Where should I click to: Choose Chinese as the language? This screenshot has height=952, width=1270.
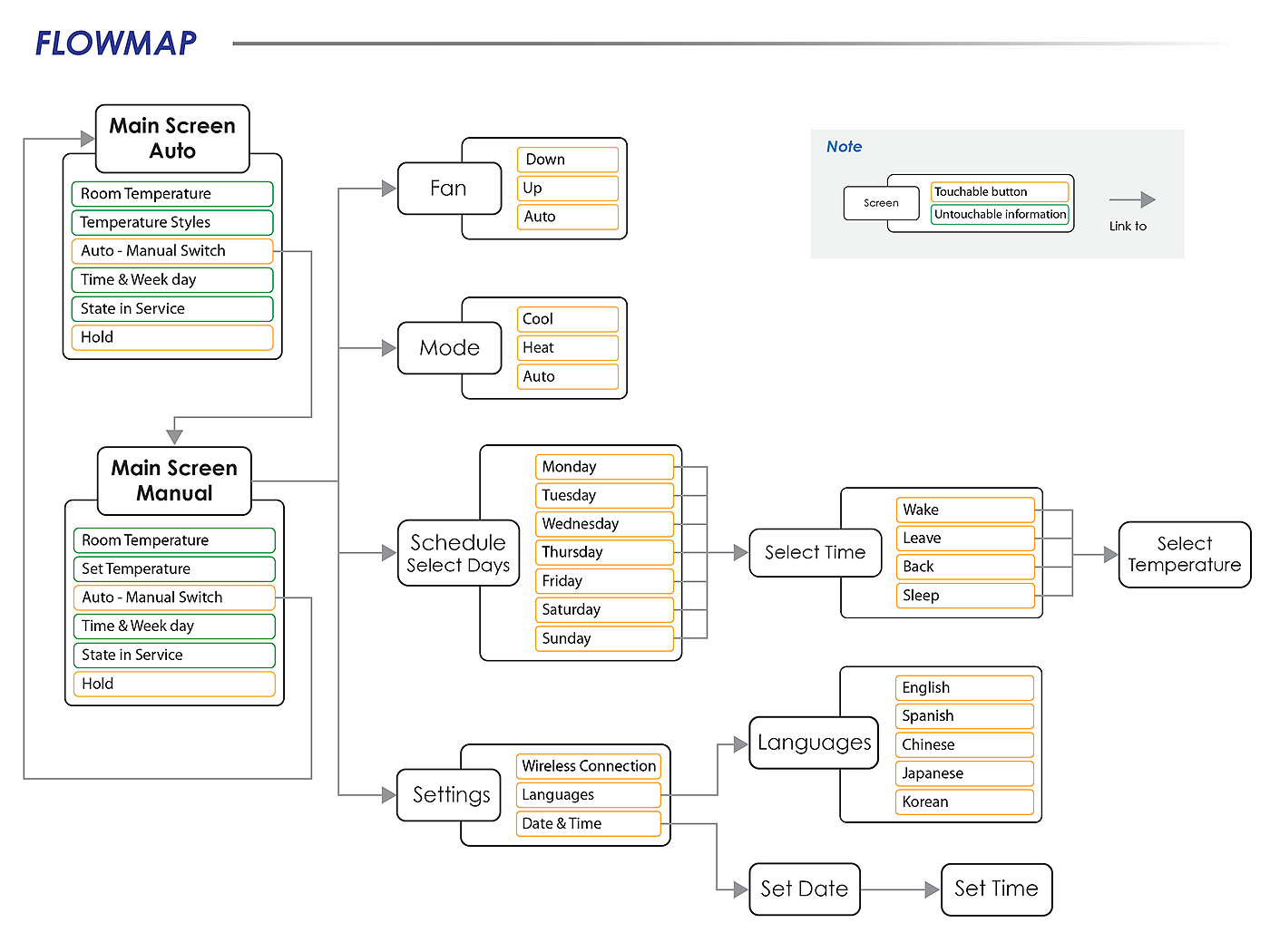965,745
